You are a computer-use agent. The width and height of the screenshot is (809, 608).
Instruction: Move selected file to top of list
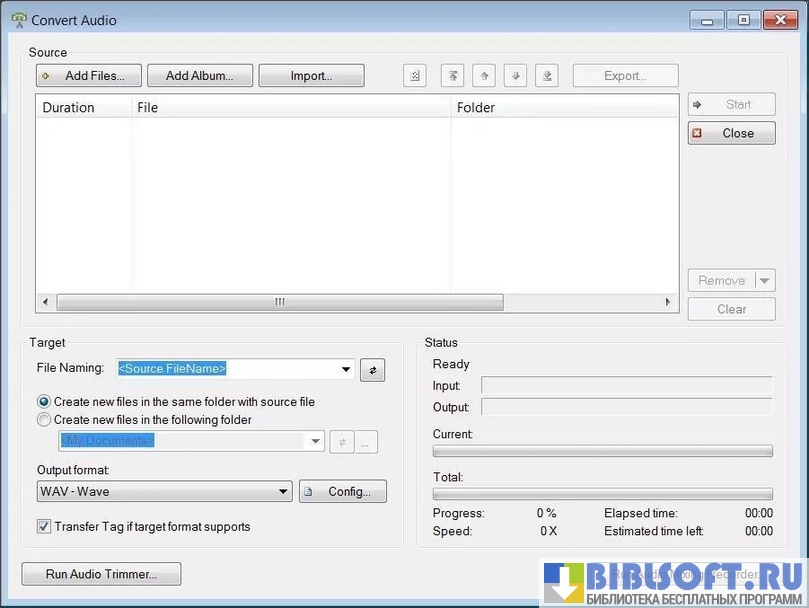tap(454, 76)
